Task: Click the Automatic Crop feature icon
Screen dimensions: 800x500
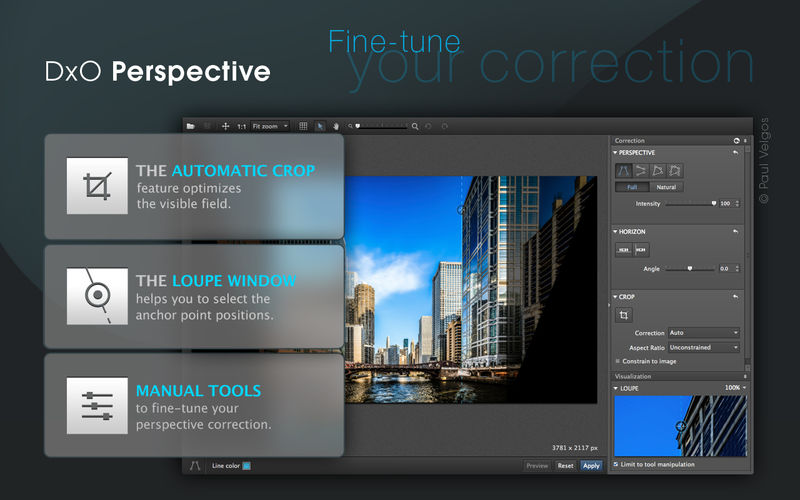Action: point(97,186)
